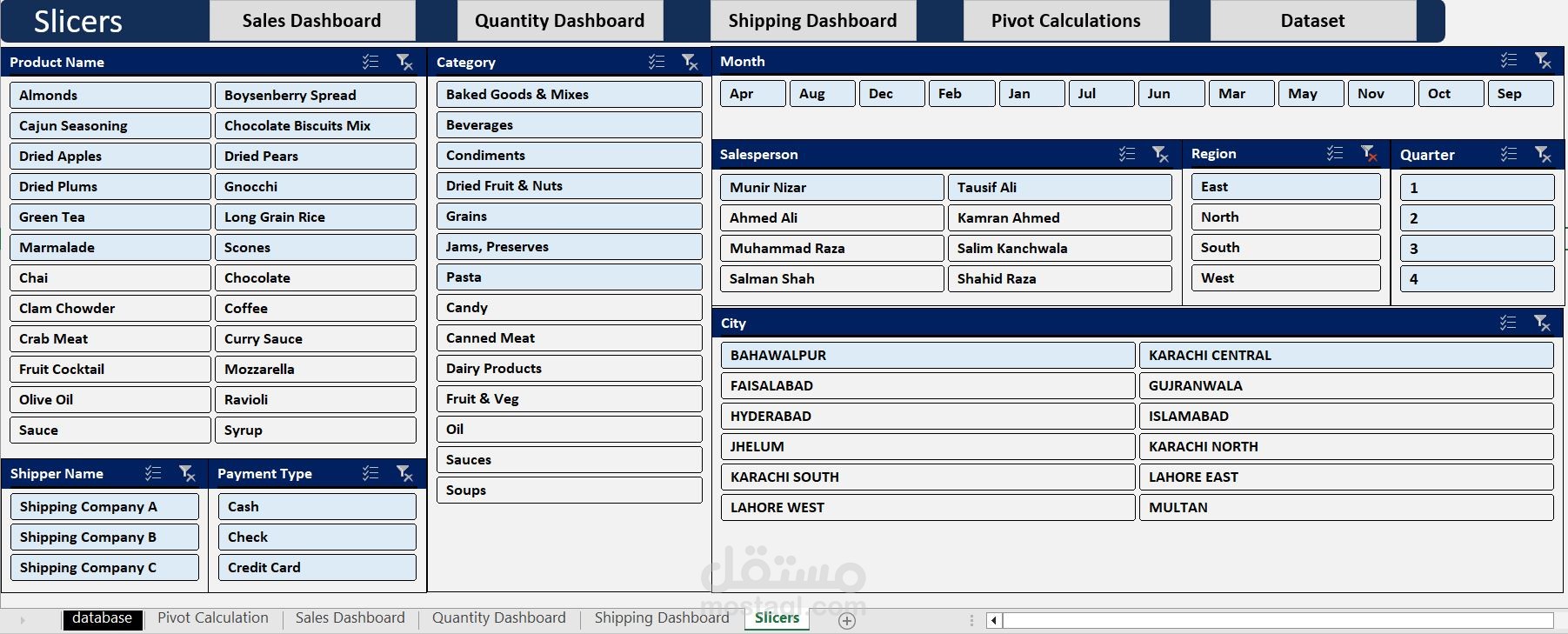Clear filter on Month slicer

click(x=1543, y=61)
